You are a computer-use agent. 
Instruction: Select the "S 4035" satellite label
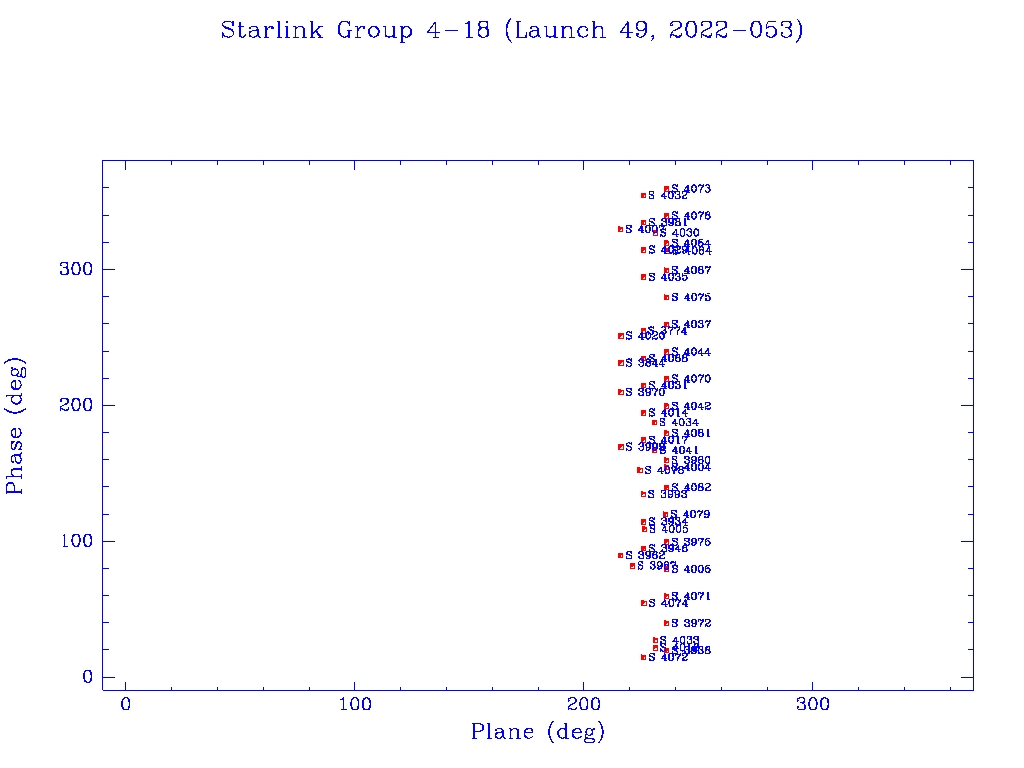(667, 277)
